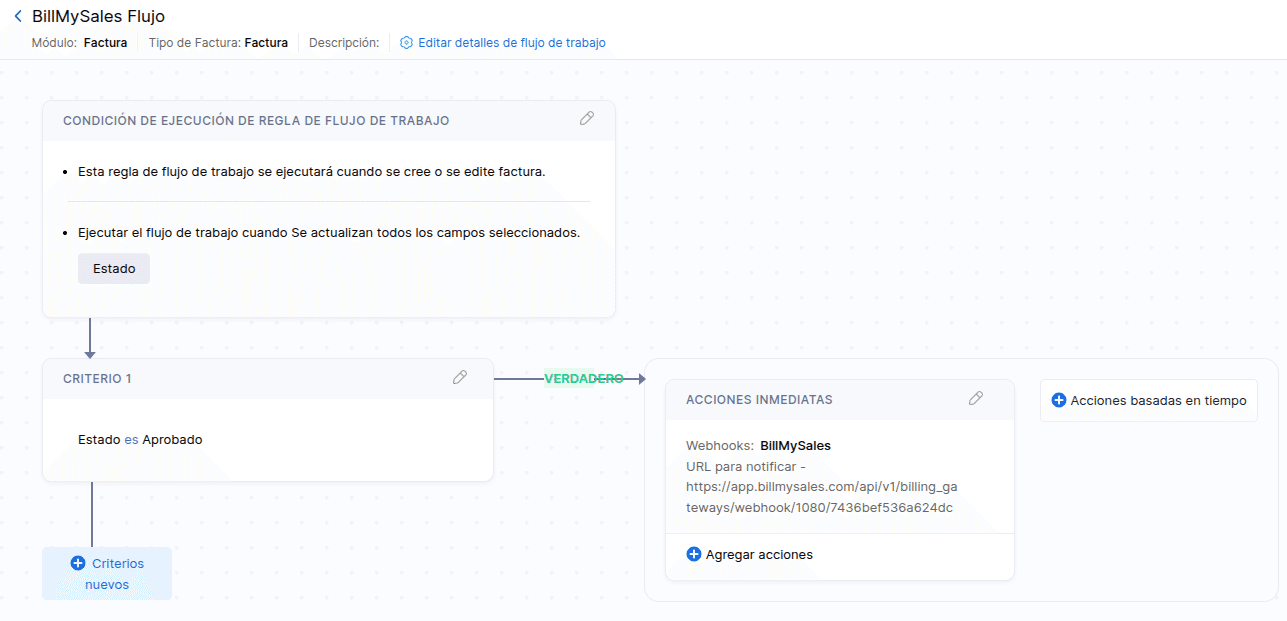
Task: Click the Módulo: Factura label
Action: coord(79,43)
